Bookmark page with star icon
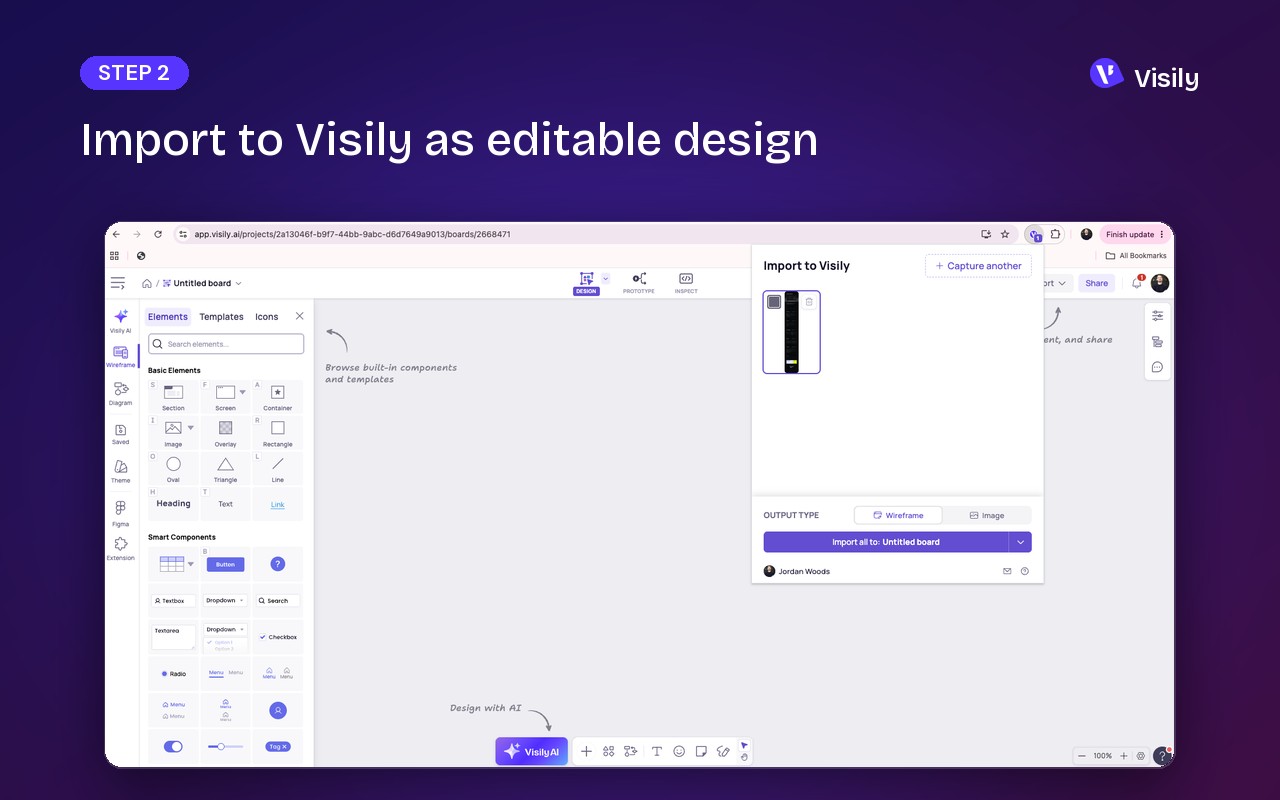The height and width of the screenshot is (800, 1280). point(1006,234)
